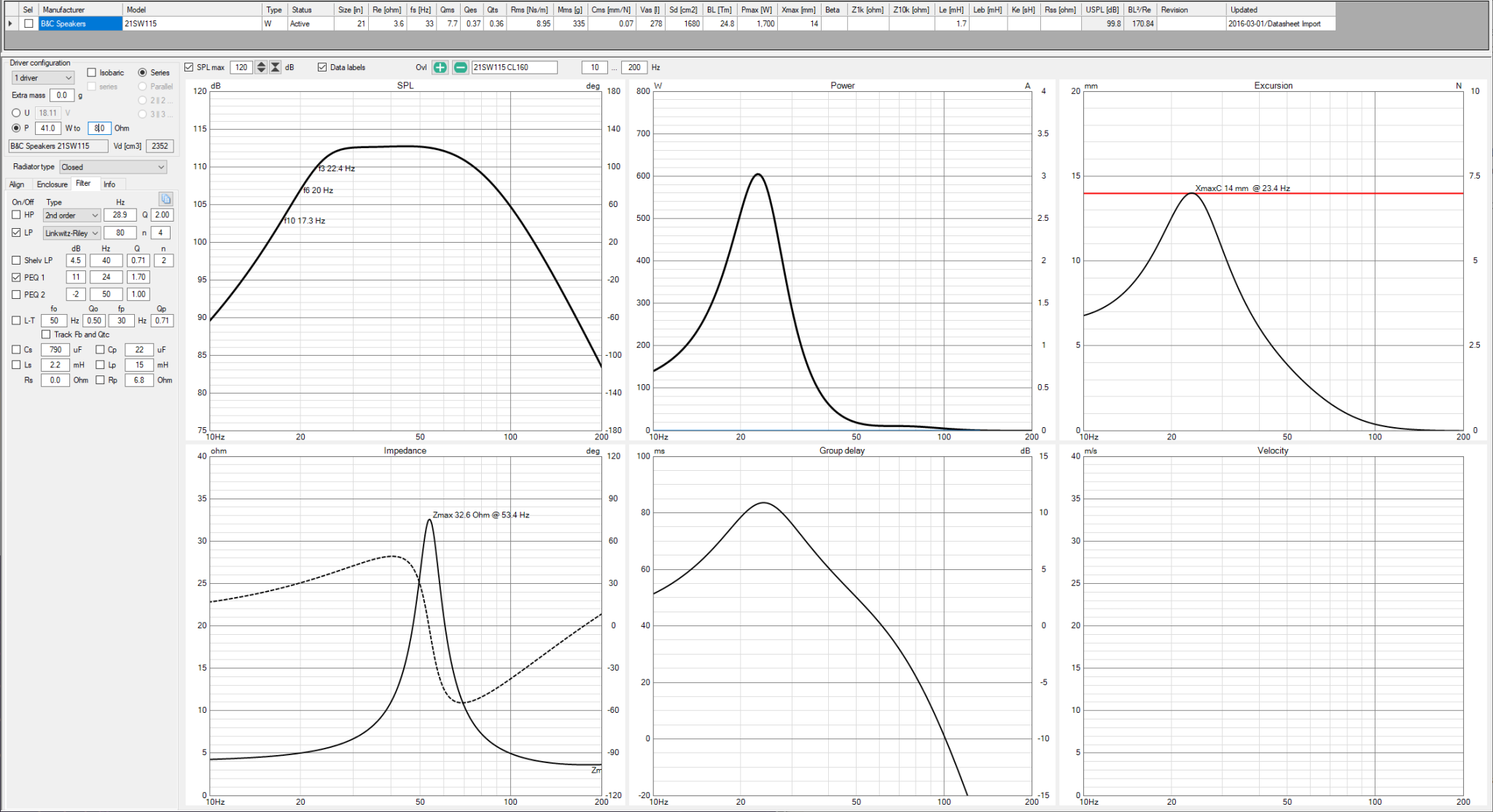The height and width of the screenshot is (812, 1493).
Task: Open the LP type Linkwitz-Riley dropdown
Action: coord(71,233)
